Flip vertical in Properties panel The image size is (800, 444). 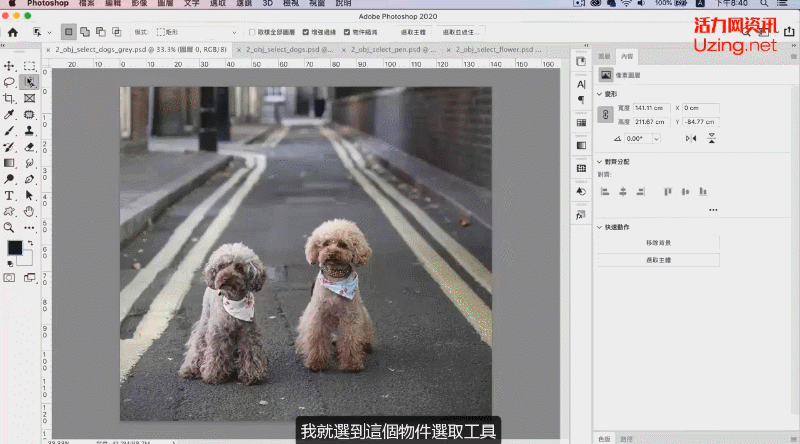(712, 138)
